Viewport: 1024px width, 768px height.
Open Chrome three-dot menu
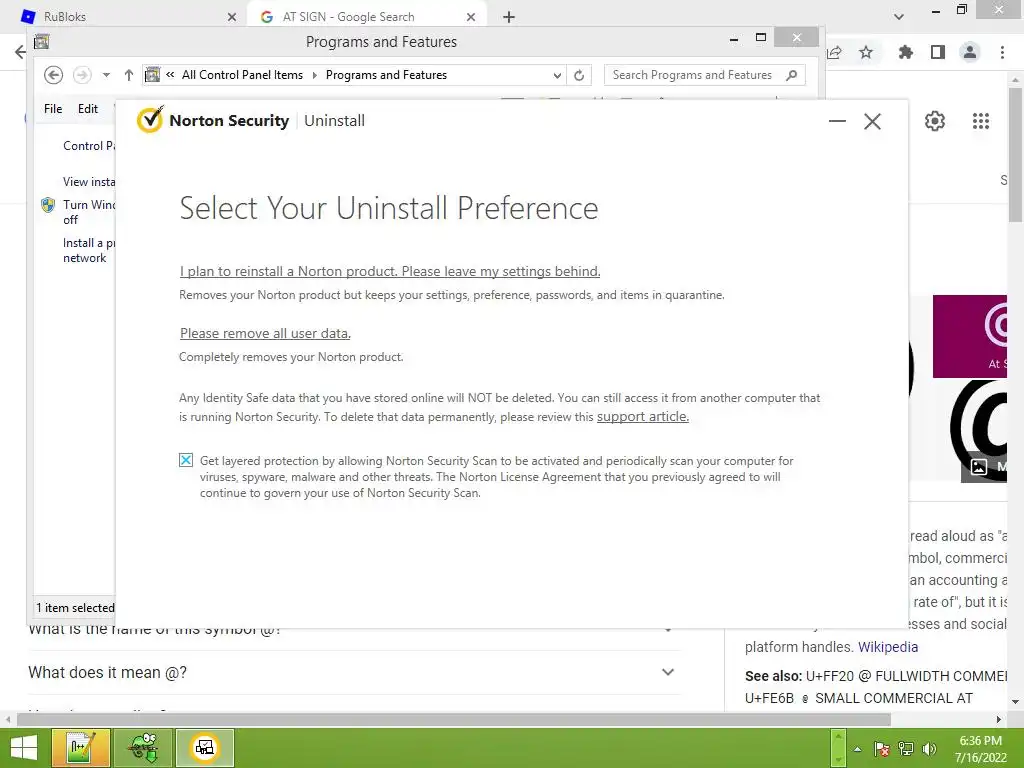coord(1002,52)
